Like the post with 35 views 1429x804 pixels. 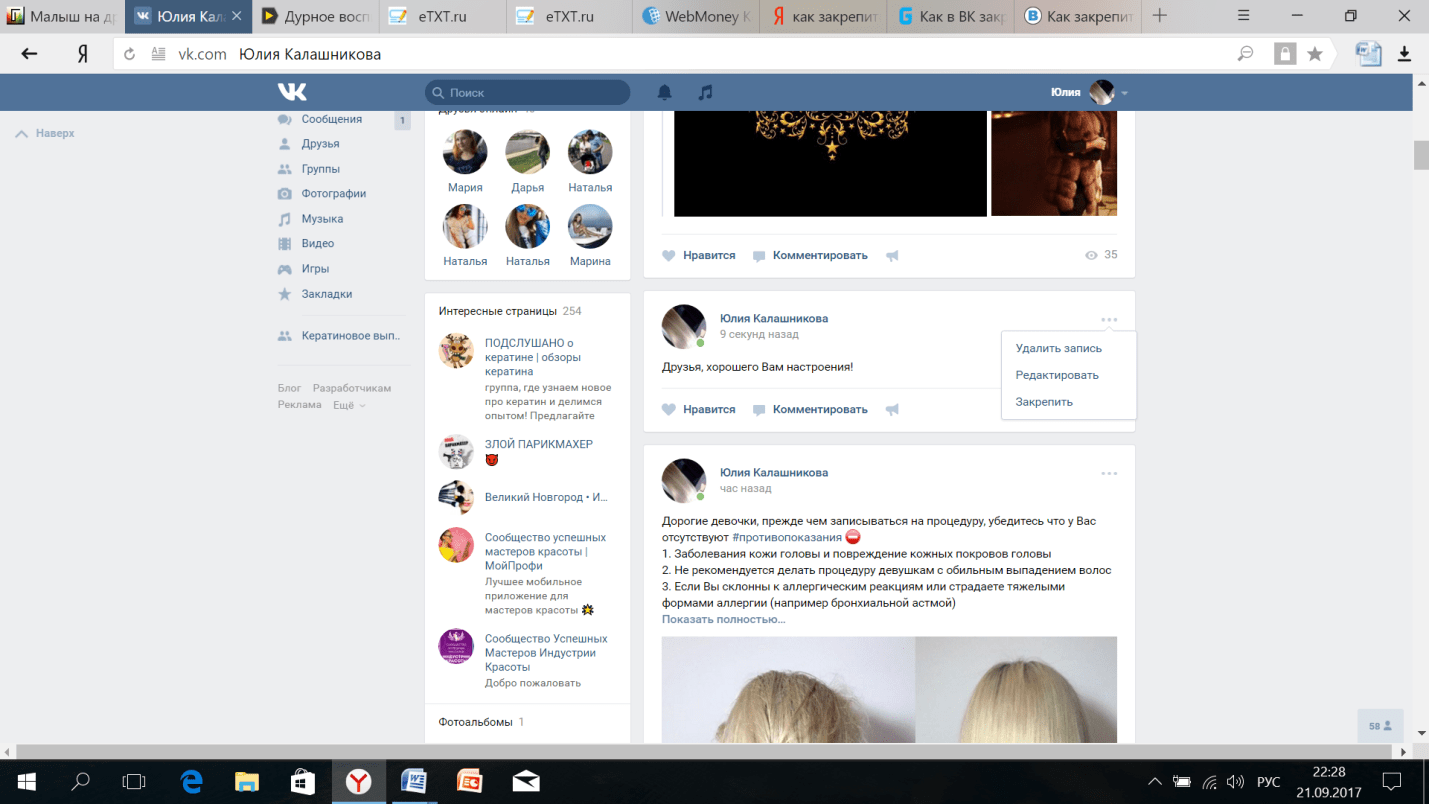click(x=699, y=256)
